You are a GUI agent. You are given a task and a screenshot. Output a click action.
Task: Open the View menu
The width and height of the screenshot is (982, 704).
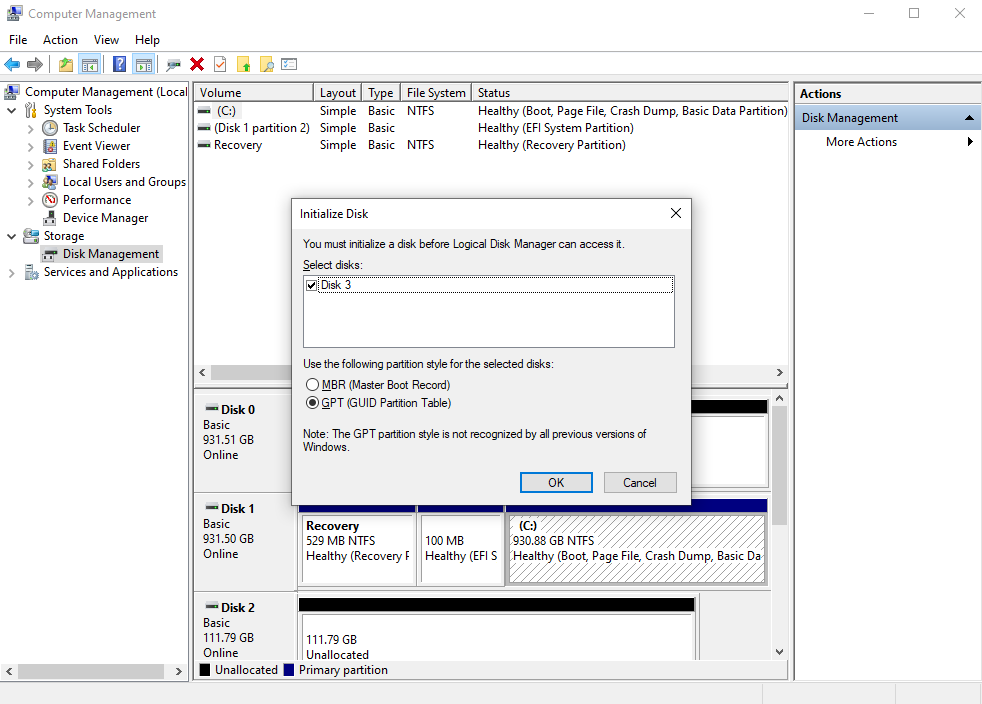coord(106,39)
